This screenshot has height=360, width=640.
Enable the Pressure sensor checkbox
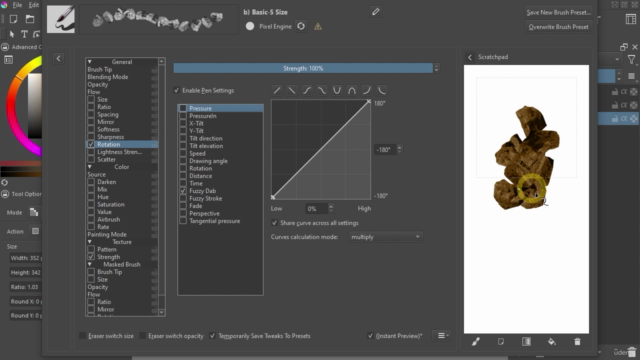coord(183,108)
